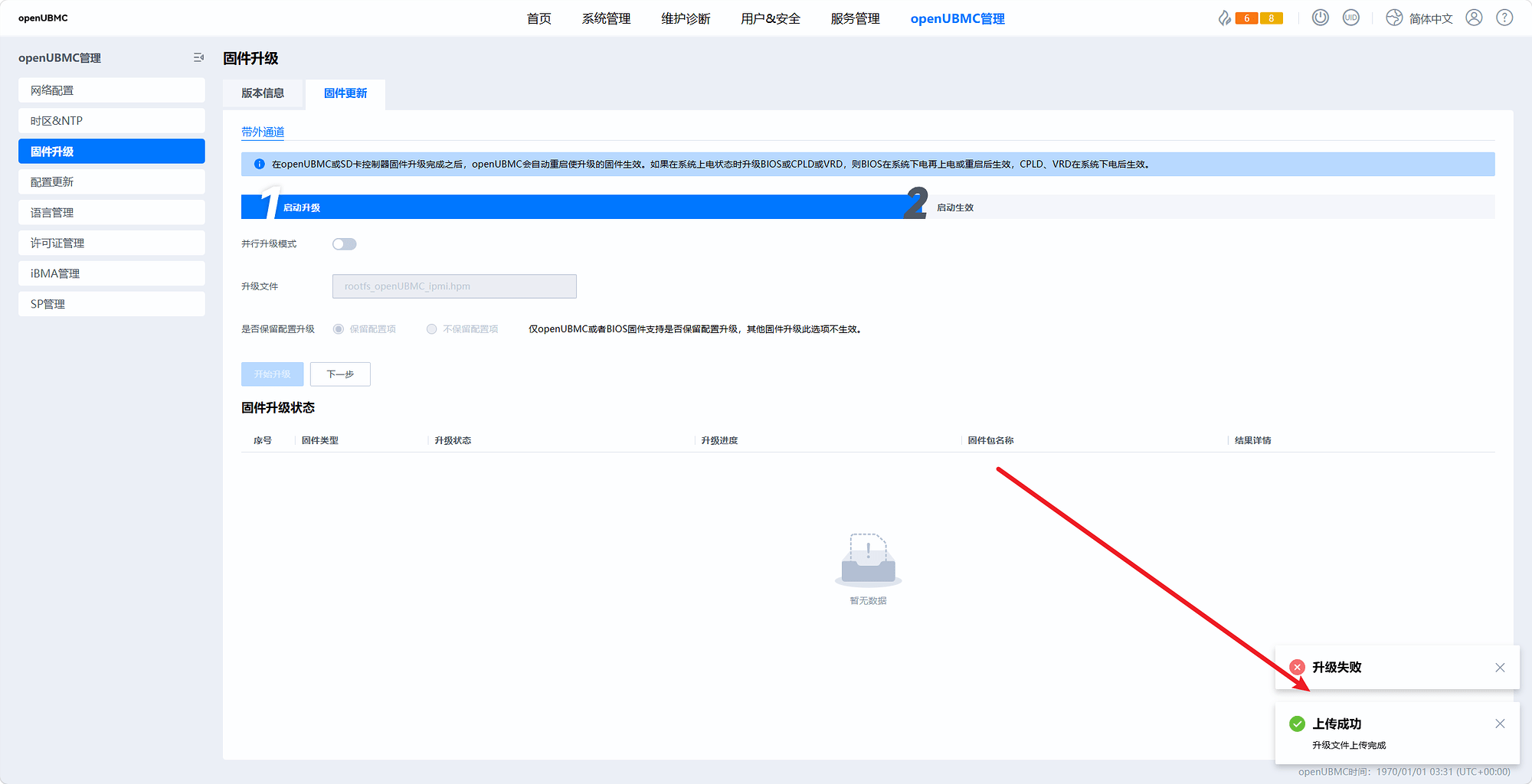Open the user account icon
This screenshot has height=784, width=1532.
1474,18
